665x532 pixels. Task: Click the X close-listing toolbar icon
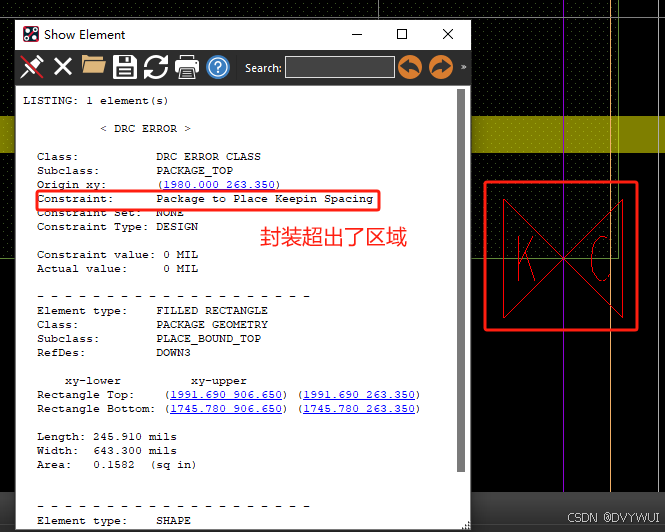click(63, 67)
